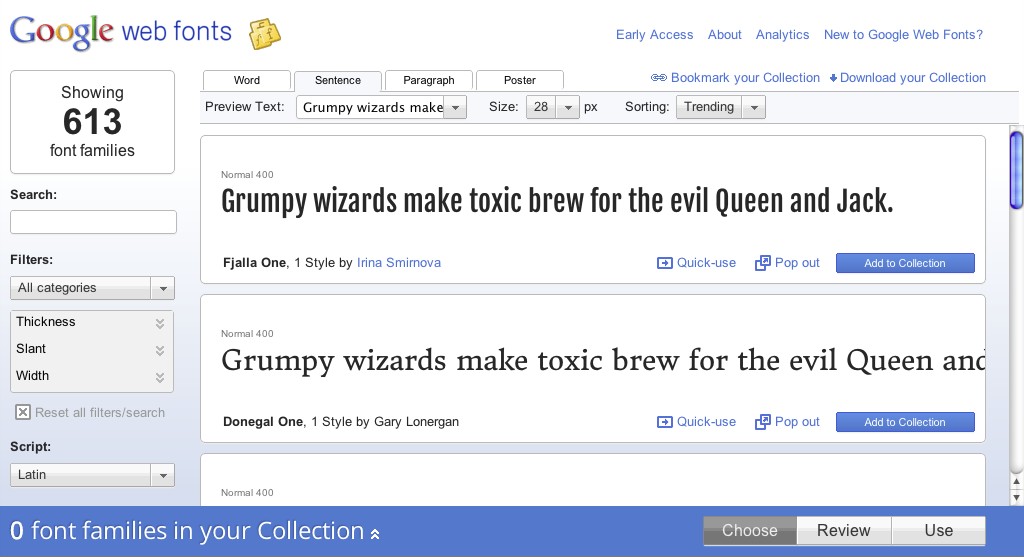This screenshot has height=557, width=1024.
Task: Click the Download your Collection link text
Action: (913, 78)
